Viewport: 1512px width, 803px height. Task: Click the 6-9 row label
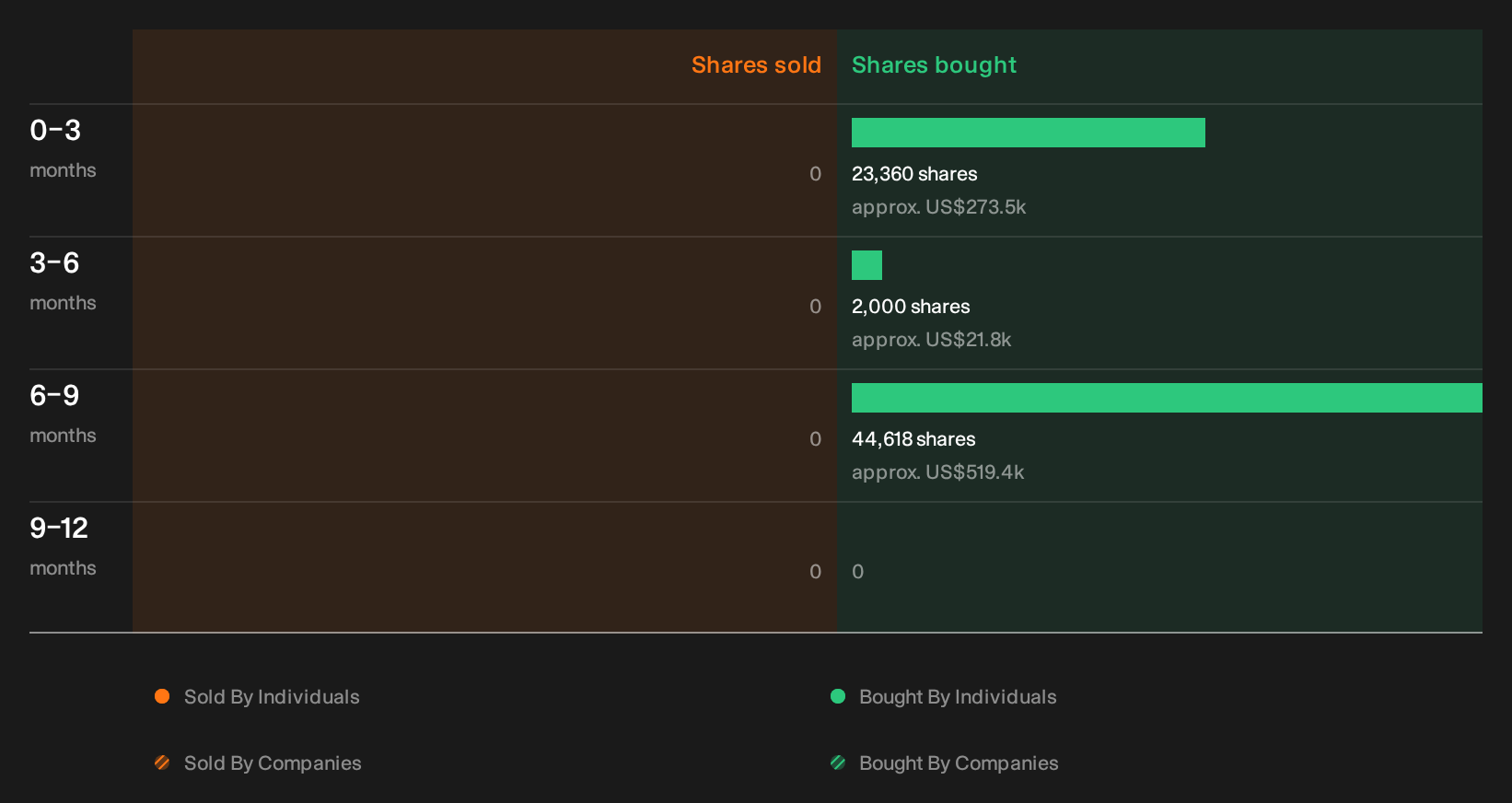click(x=54, y=396)
